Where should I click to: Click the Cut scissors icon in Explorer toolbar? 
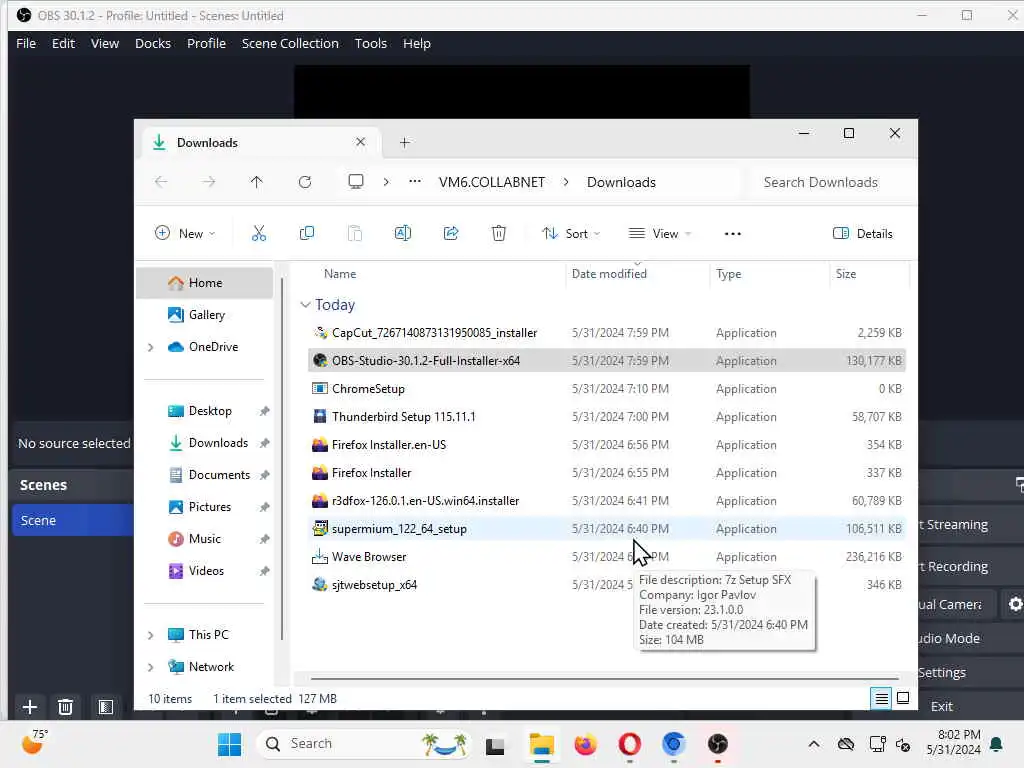(259, 233)
